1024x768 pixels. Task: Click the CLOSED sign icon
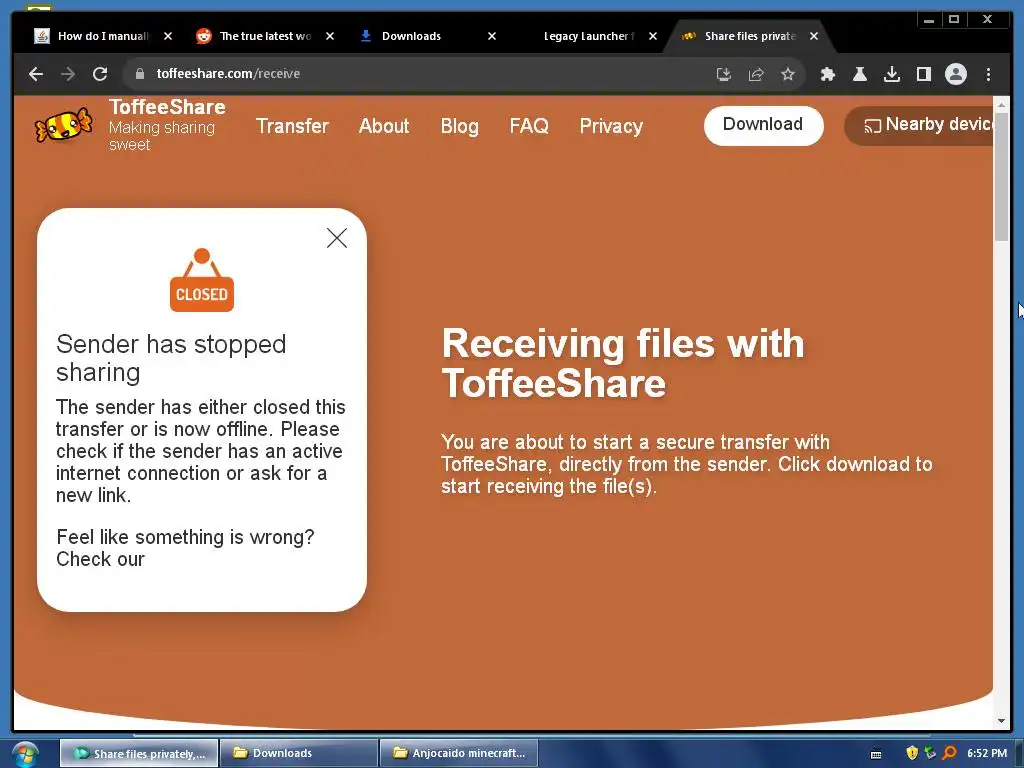(x=202, y=280)
